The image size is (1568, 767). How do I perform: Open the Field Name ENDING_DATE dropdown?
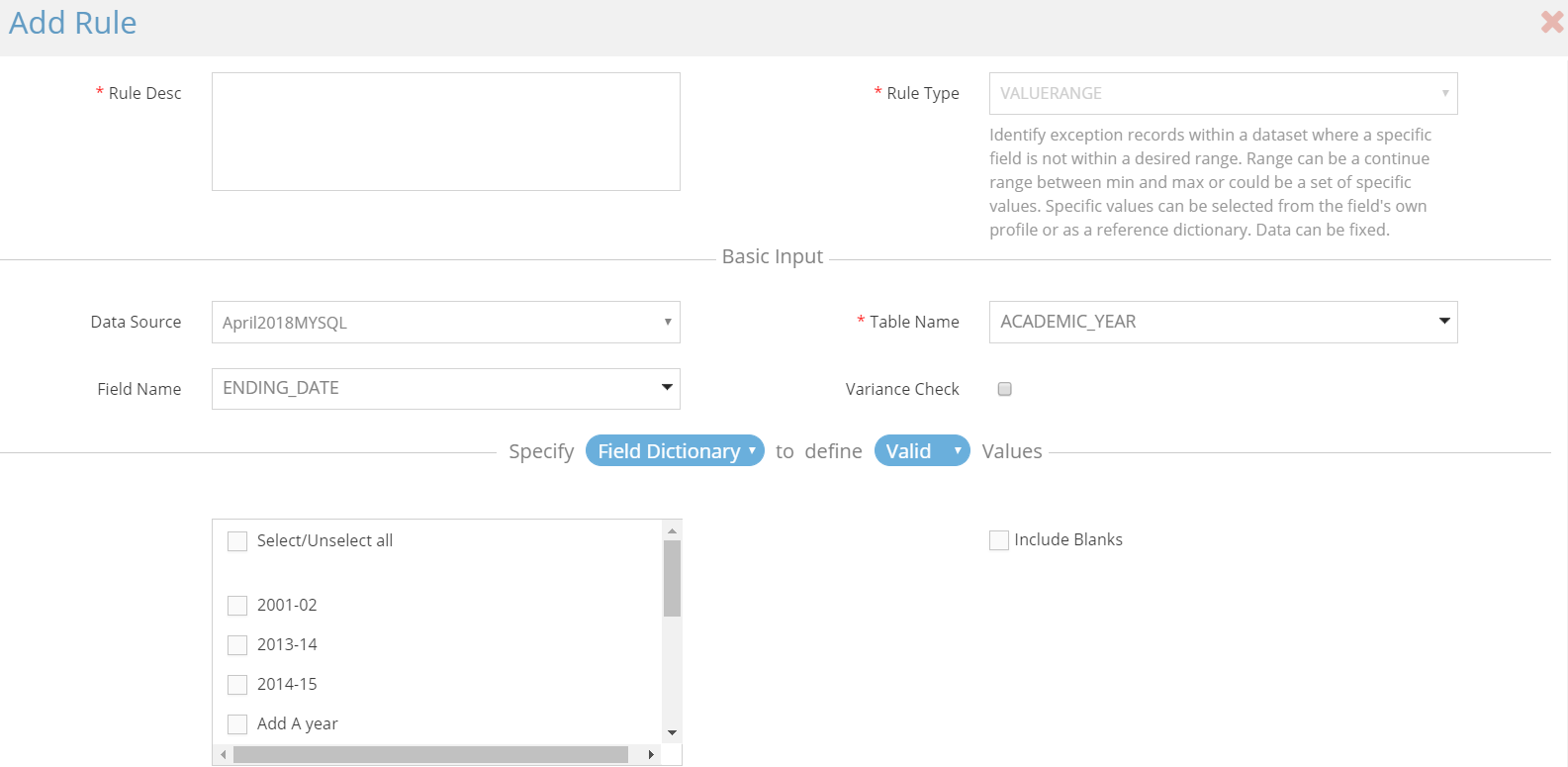click(x=446, y=389)
